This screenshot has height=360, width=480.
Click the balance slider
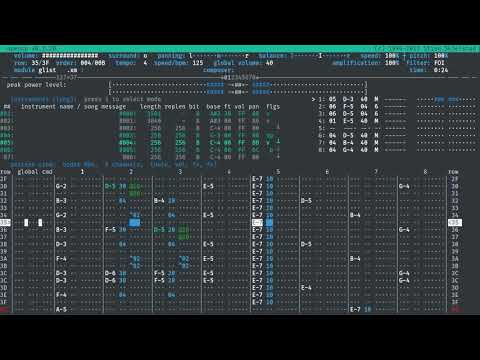(x=320, y=55)
